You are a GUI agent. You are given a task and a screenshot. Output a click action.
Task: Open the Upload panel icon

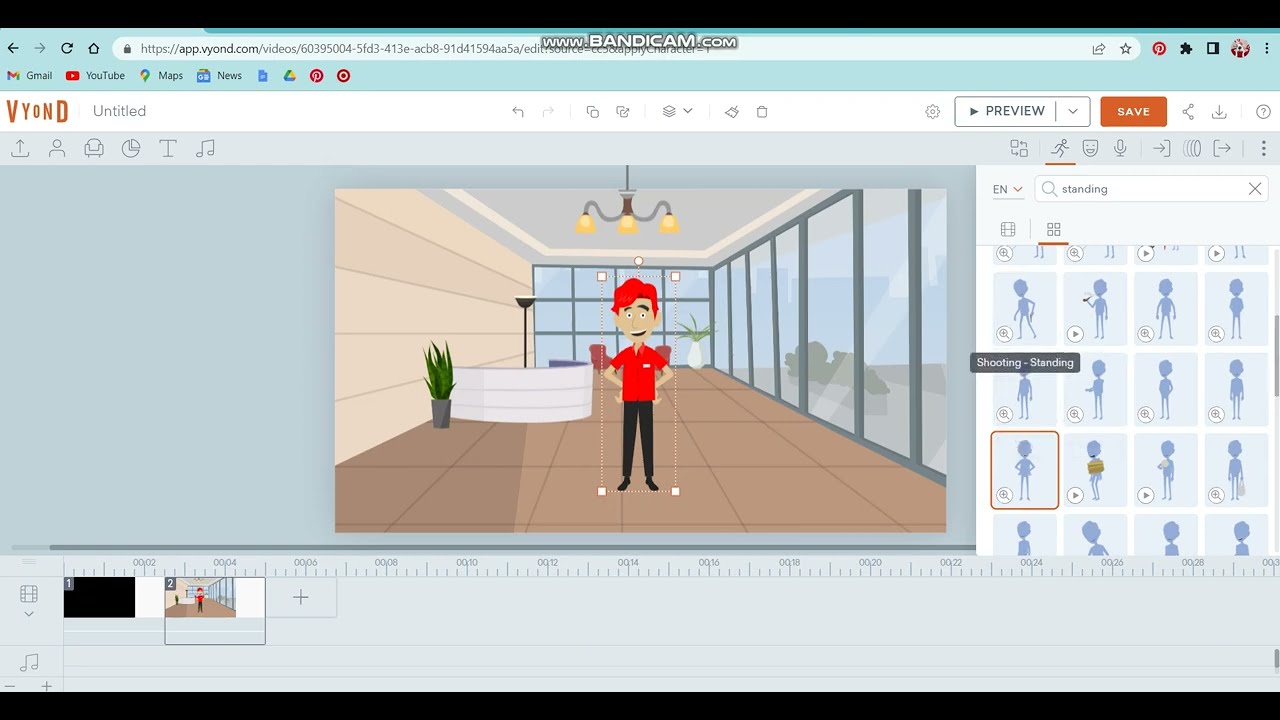pos(20,149)
